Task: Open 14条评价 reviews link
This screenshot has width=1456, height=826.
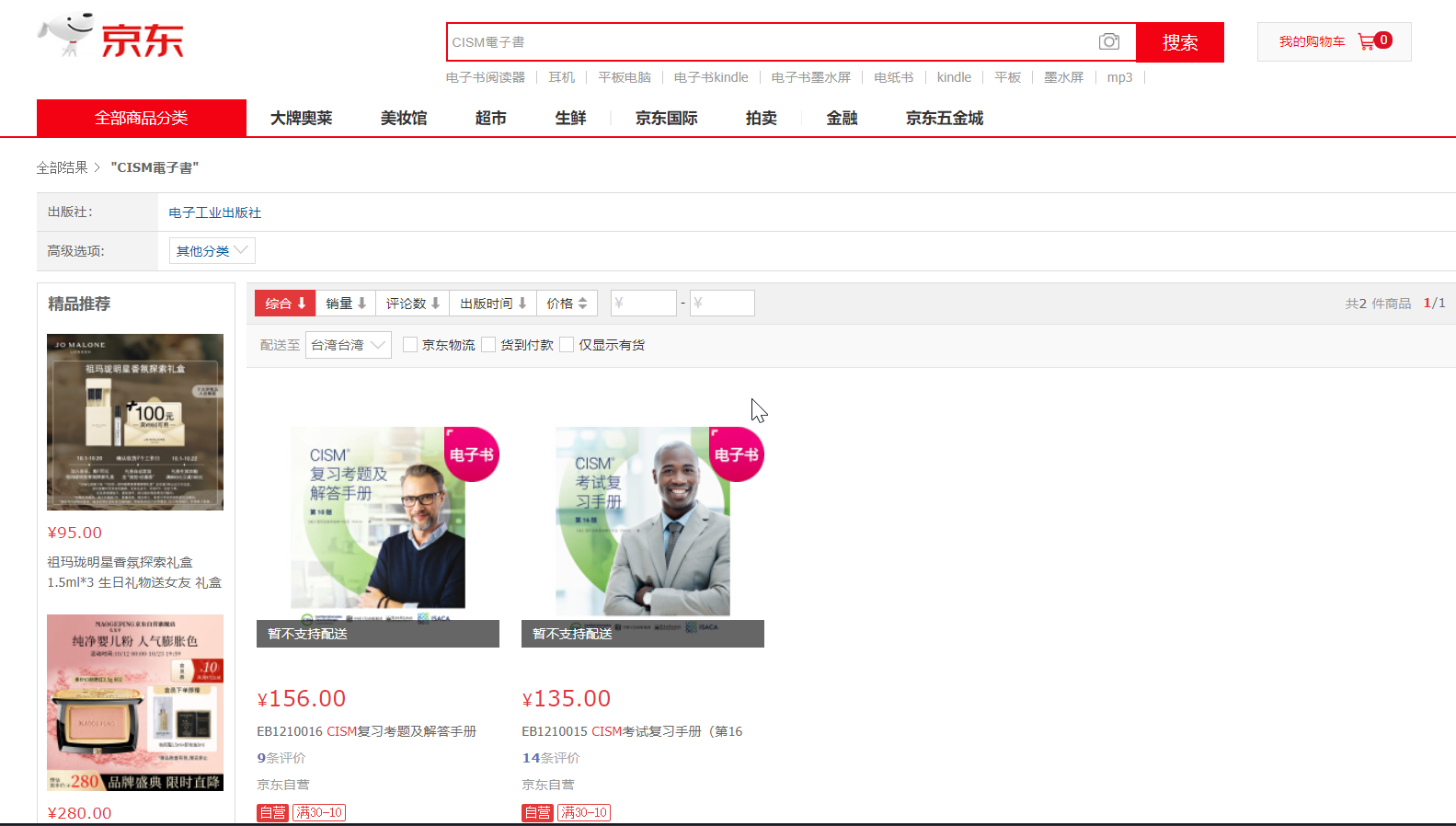Action: [x=551, y=758]
